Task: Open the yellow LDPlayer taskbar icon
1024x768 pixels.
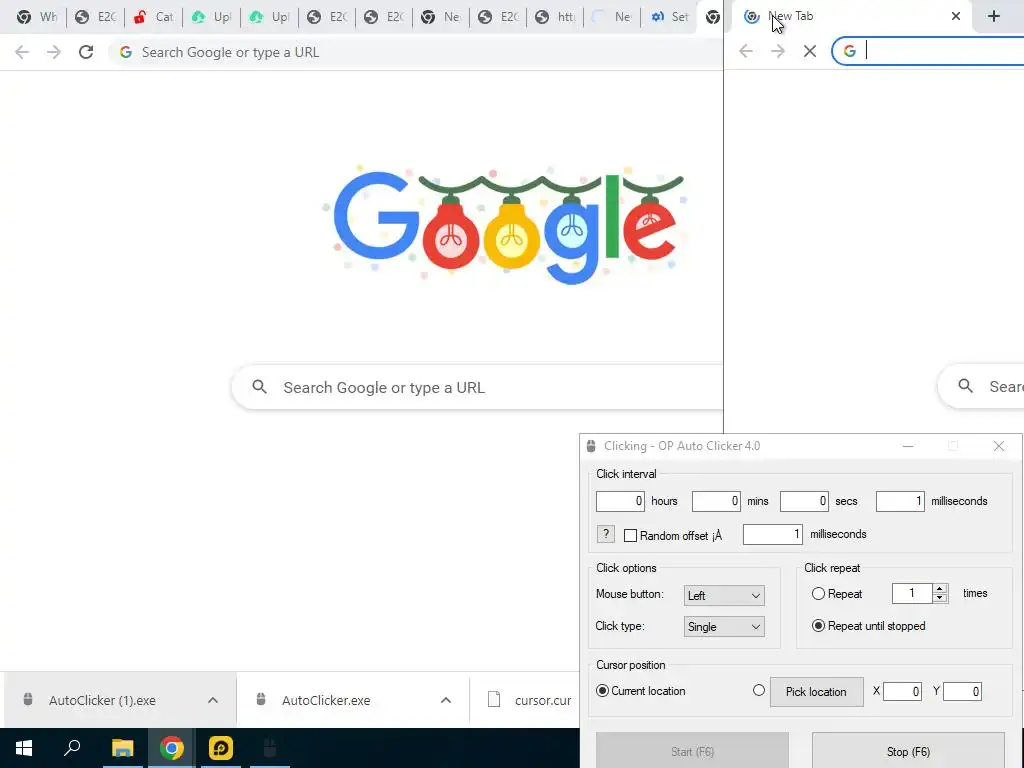Action: pos(221,748)
